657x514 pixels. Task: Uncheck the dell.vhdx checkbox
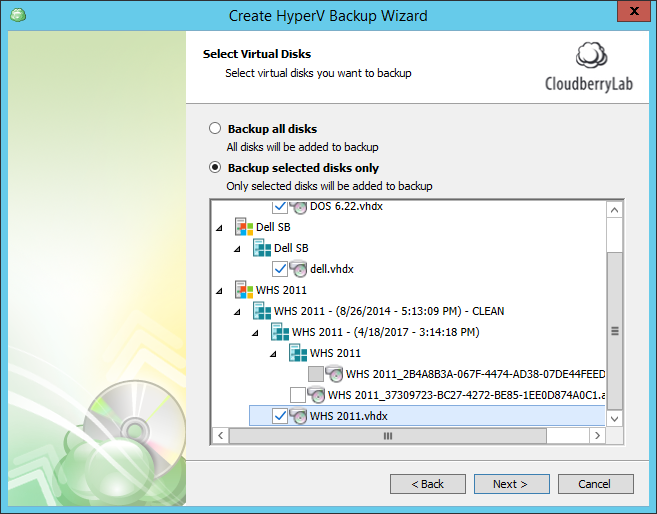pyautogui.click(x=279, y=269)
